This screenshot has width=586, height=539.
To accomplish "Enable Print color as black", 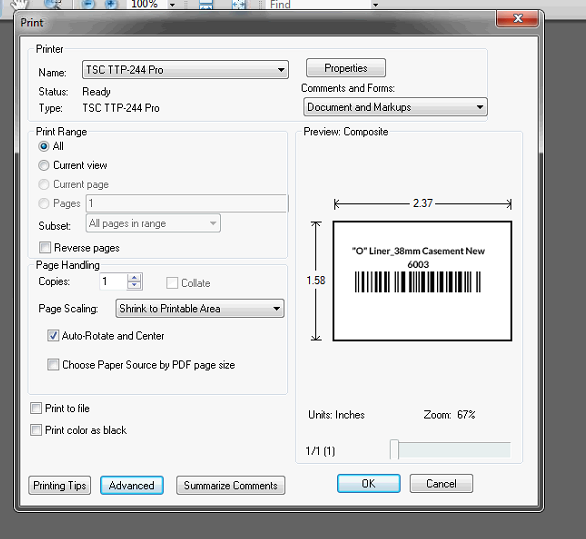I will [36, 430].
